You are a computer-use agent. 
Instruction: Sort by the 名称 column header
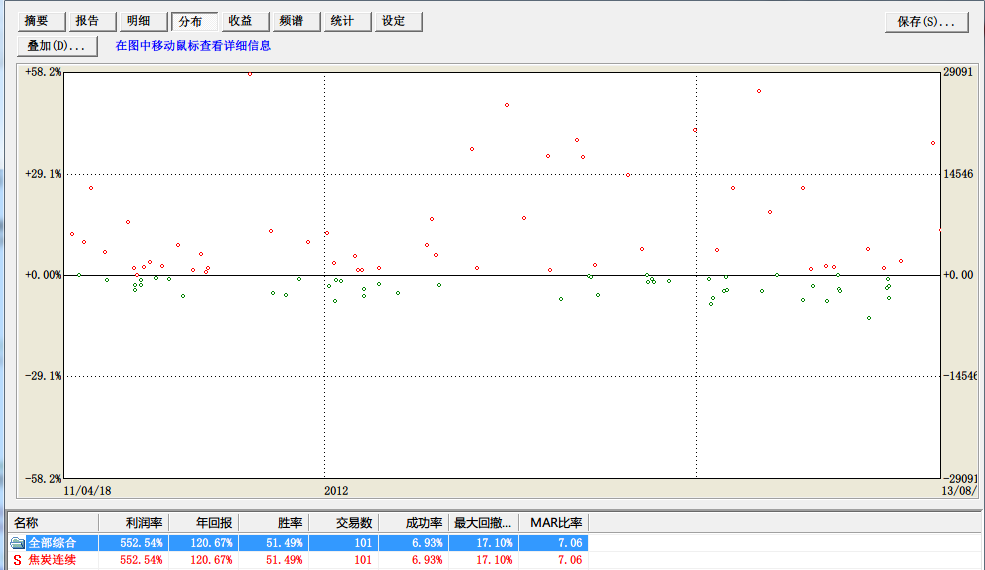coord(54,523)
